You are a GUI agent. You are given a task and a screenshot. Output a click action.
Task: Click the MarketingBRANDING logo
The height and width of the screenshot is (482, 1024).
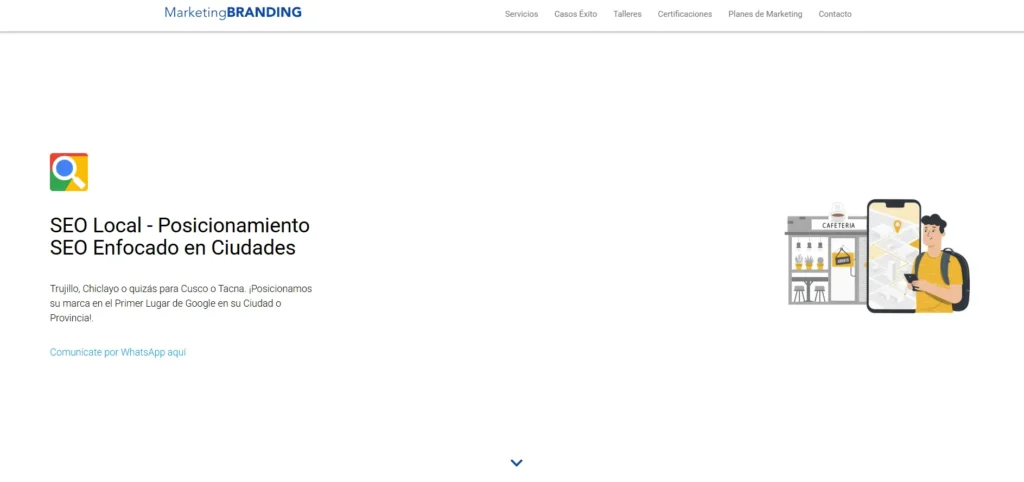click(233, 12)
